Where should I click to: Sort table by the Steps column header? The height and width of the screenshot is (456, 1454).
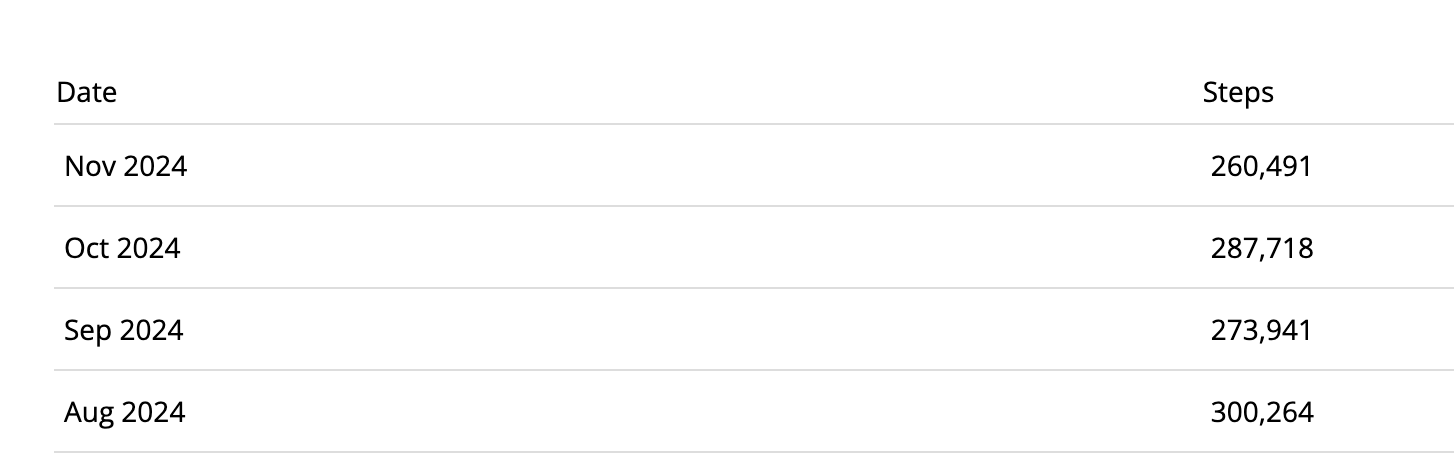(x=1238, y=93)
